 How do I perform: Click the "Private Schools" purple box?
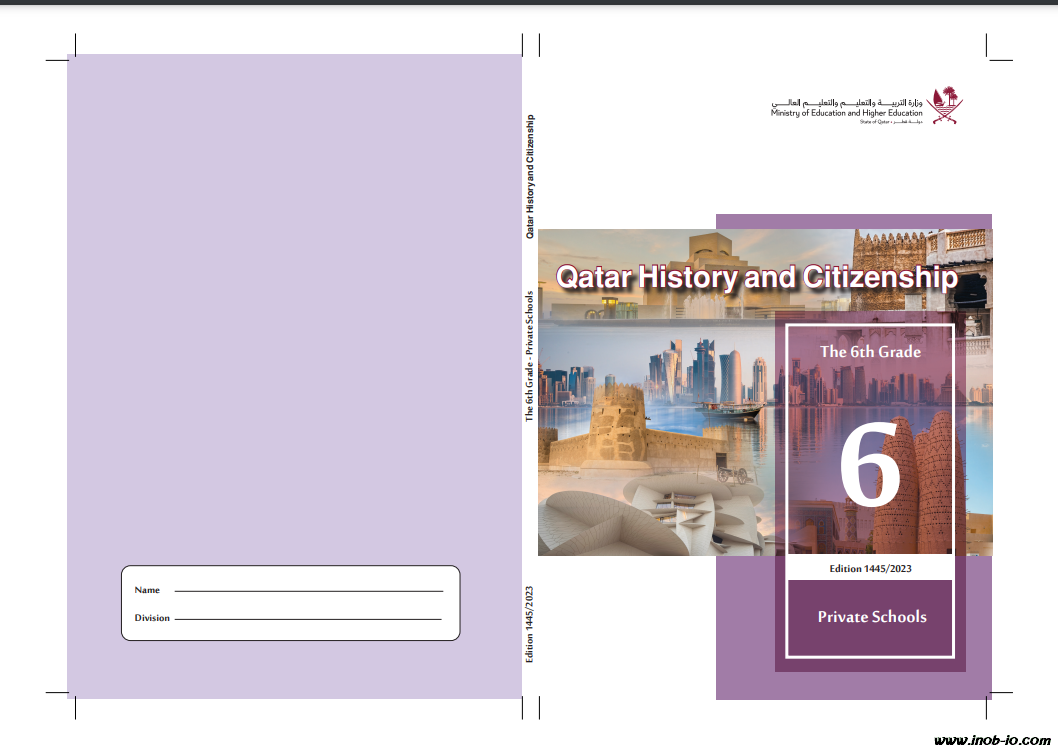coord(871,617)
